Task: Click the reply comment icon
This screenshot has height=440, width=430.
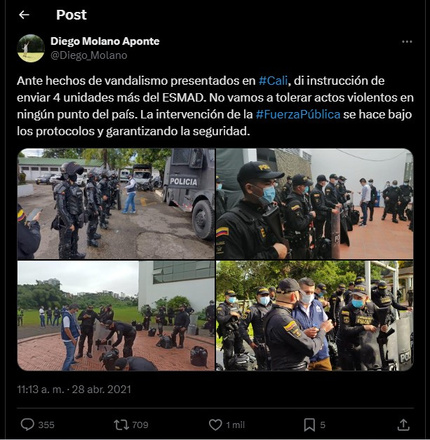Action: tap(27, 424)
